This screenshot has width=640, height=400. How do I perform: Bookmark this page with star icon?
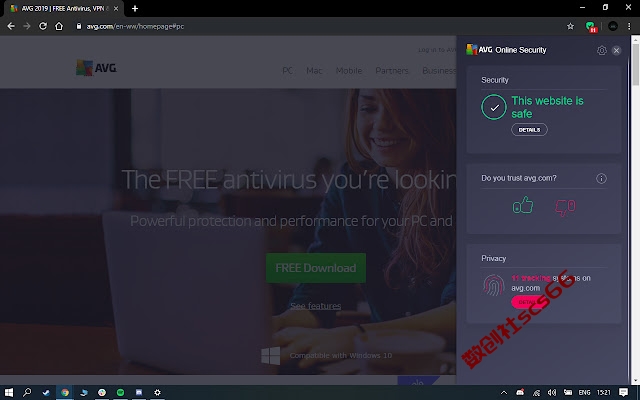[x=570, y=26]
